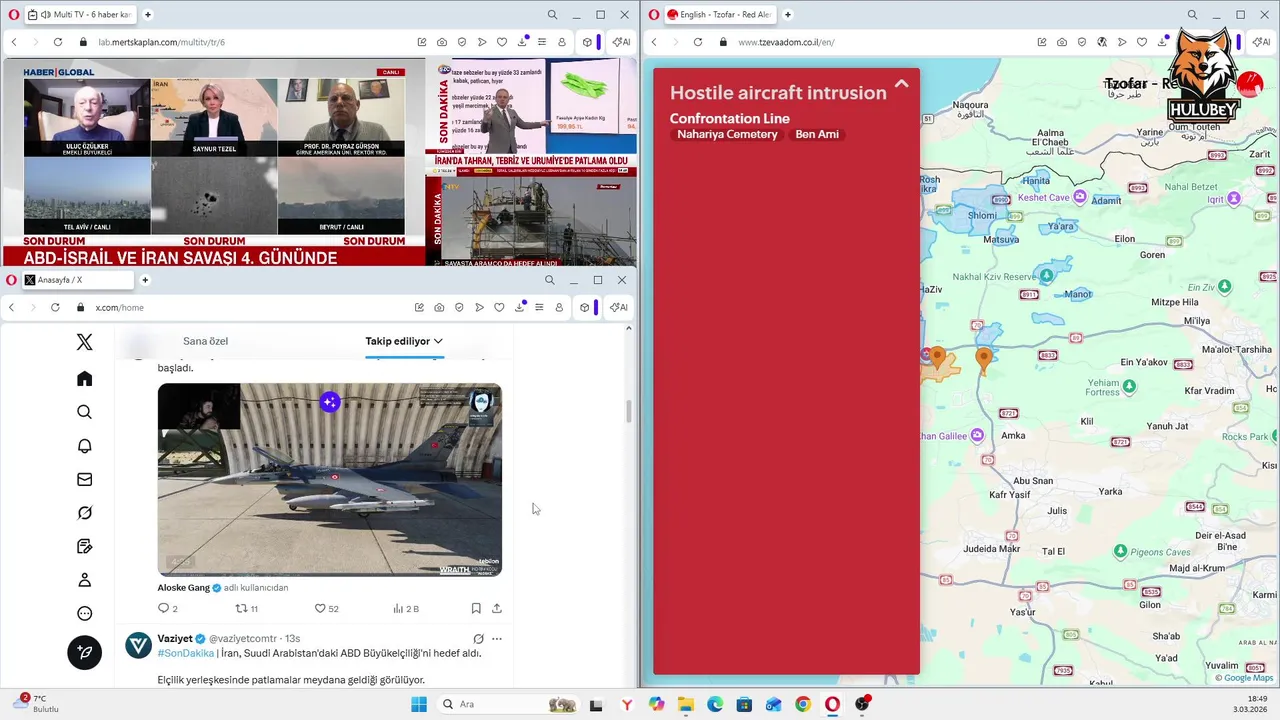Click the orange map marker near Ben Ami
1280x720 pixels.
984,360
